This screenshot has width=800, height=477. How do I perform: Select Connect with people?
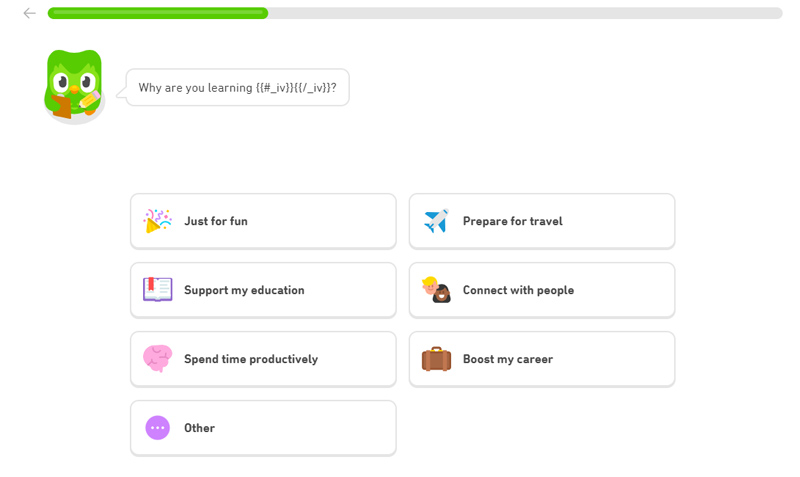click(x=542, y=290)
